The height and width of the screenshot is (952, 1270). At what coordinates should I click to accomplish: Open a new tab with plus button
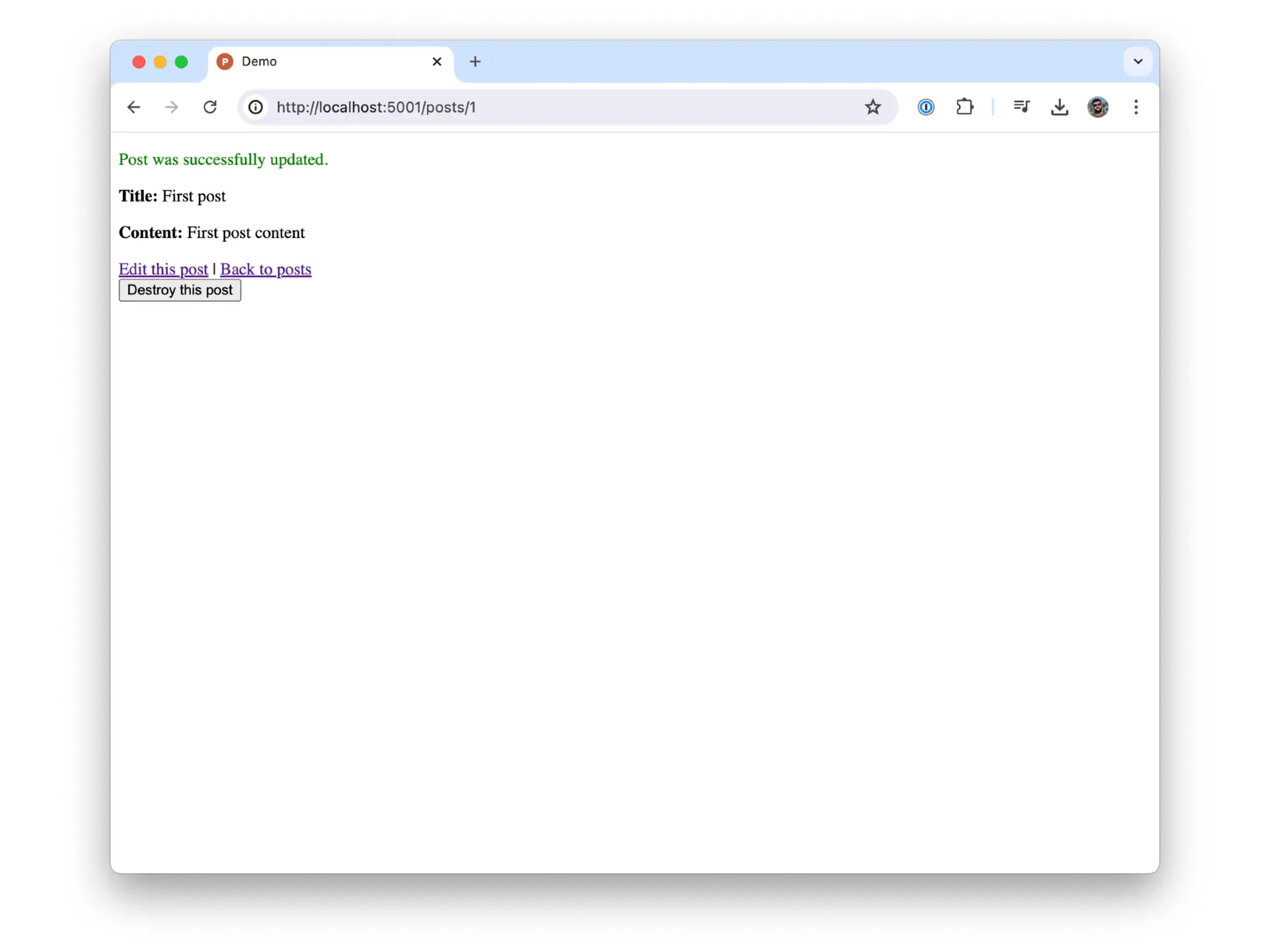475,61
